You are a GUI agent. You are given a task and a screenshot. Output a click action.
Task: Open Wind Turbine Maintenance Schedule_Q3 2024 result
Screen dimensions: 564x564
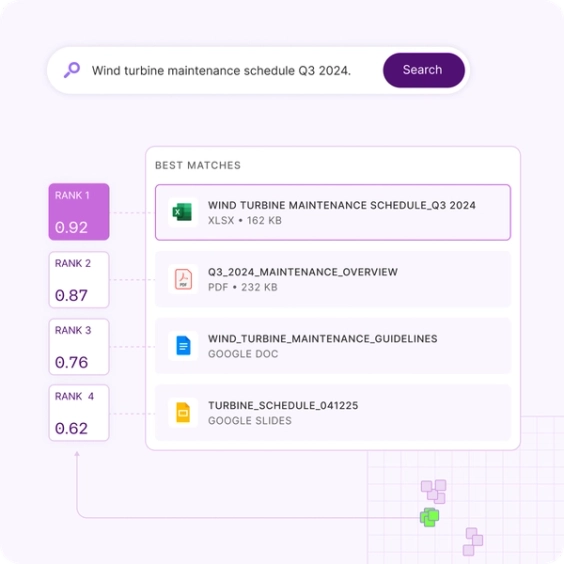(333, 212)
